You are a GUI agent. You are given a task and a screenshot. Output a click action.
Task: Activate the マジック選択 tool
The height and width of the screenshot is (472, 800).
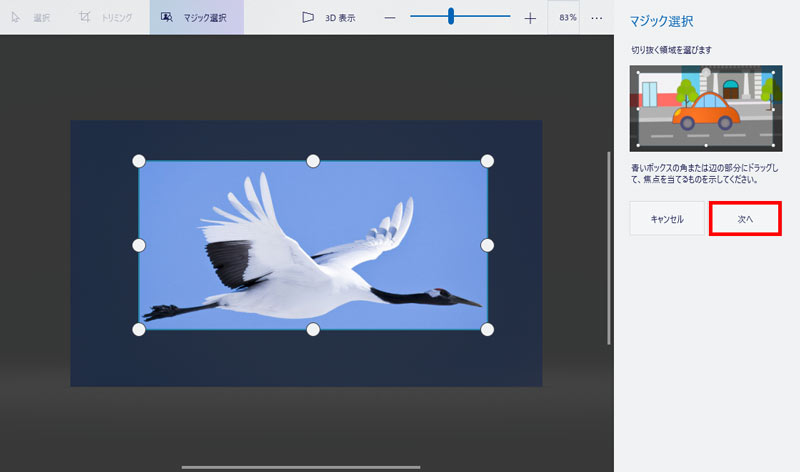coord(196,18)
